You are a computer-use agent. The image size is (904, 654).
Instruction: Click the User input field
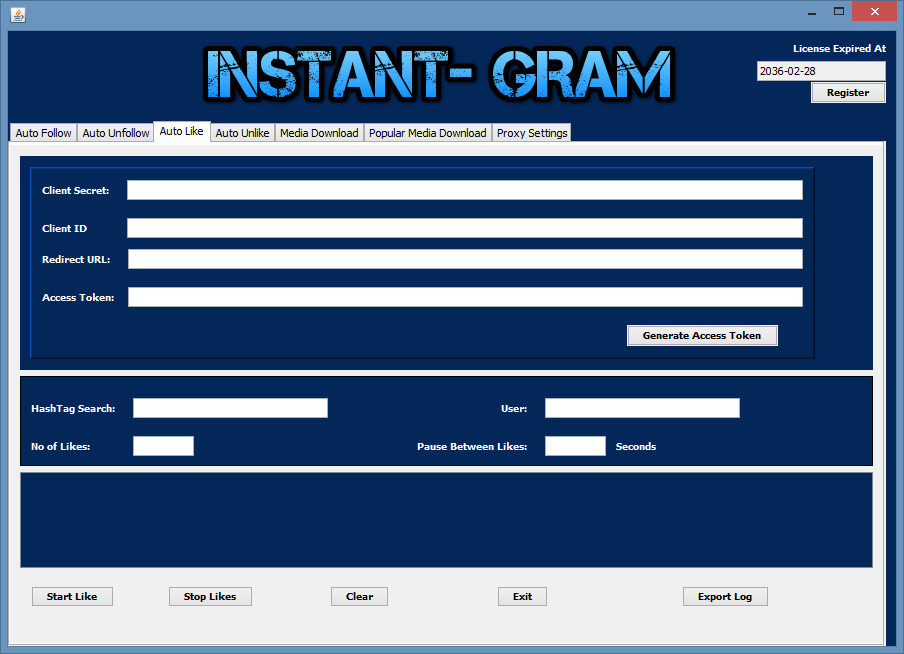click(642, 408)
